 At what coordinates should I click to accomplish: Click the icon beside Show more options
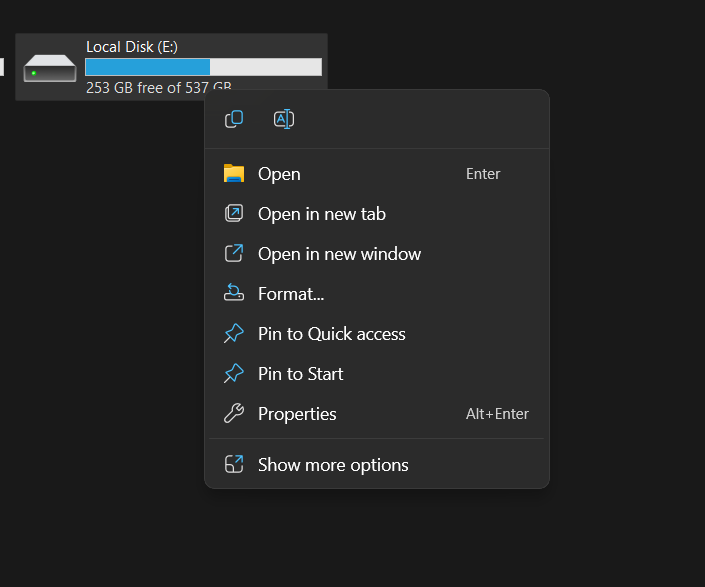(x=234, y=464)
